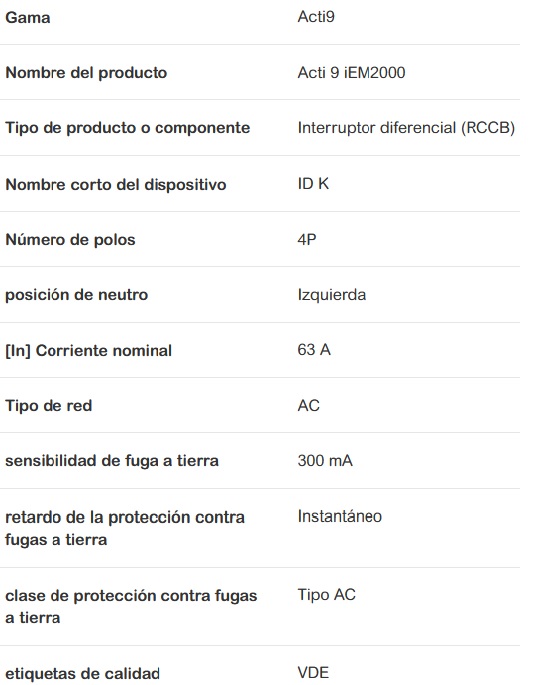Image resolution: width=540 pixels, height=685 pixels.
Task: Select the Izquierda value
Action: click(332, 295)
